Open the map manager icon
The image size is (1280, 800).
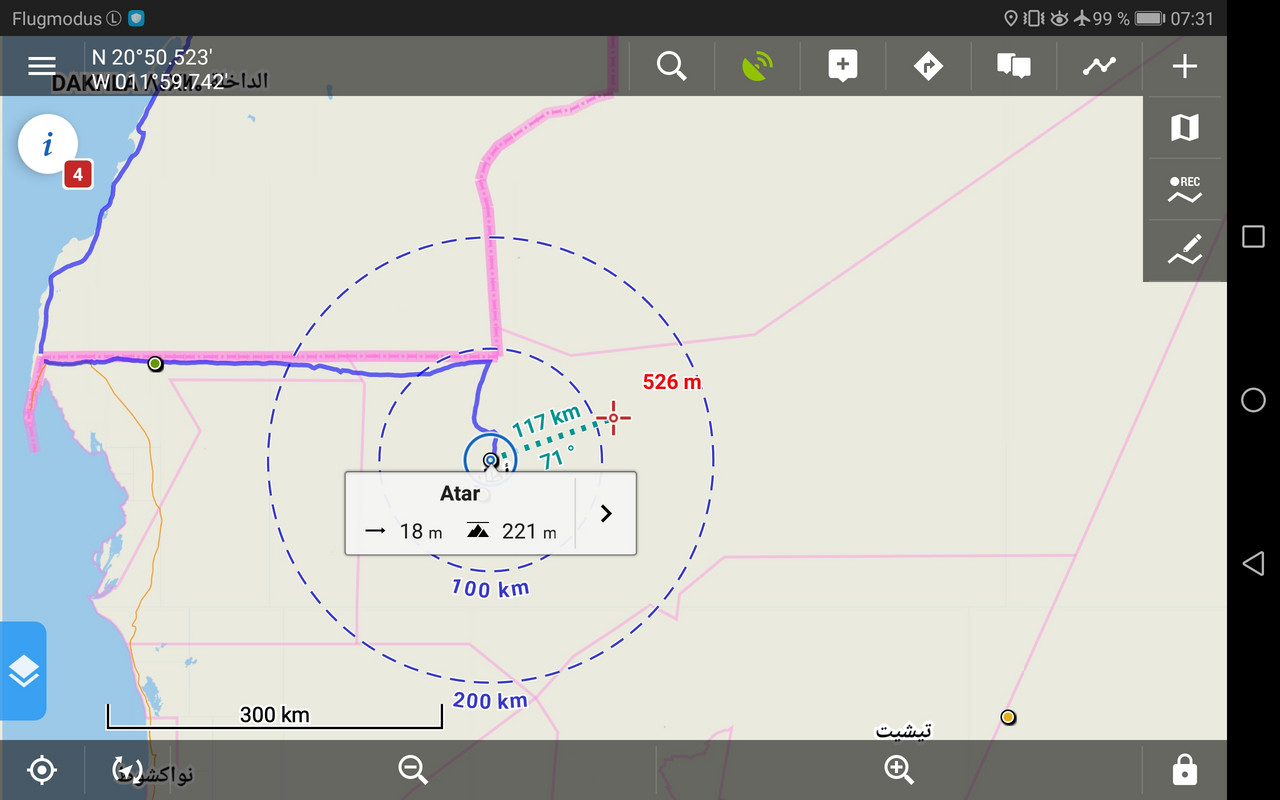[1185, 127]
